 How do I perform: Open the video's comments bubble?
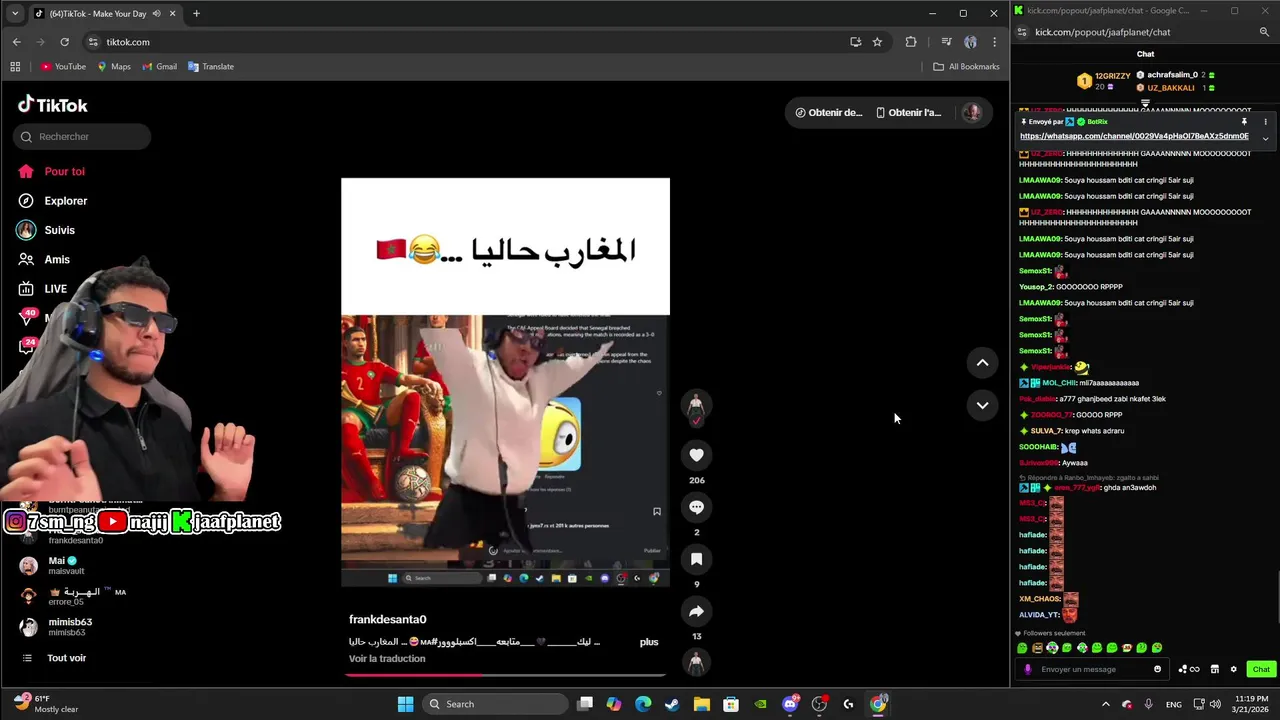click(697, 507)
